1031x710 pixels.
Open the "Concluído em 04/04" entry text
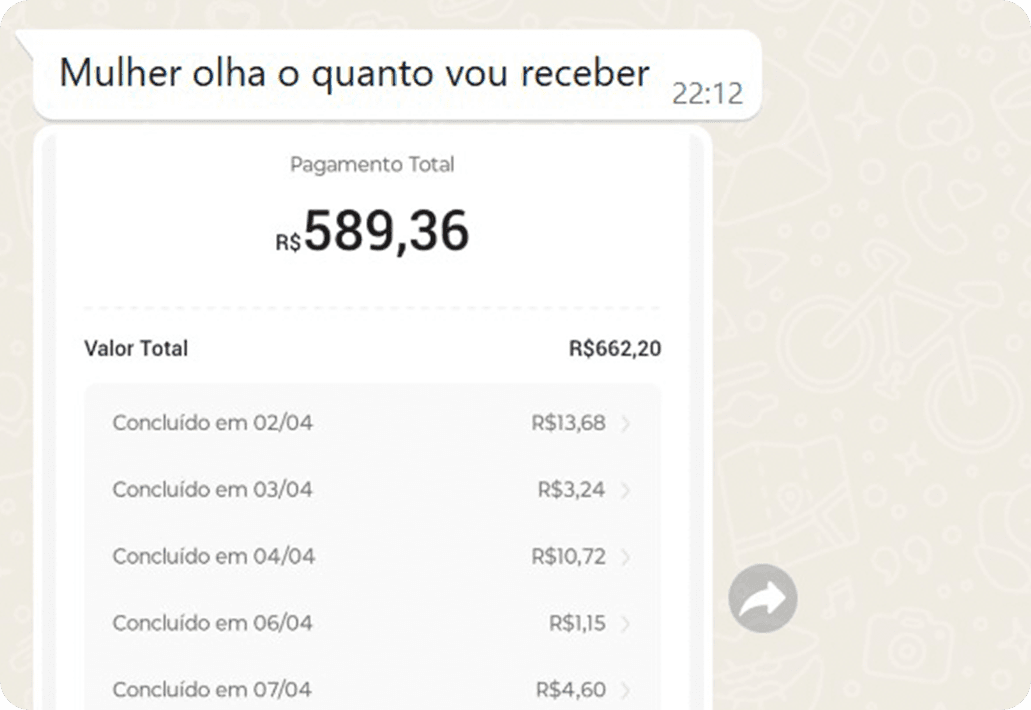(213, 557)
